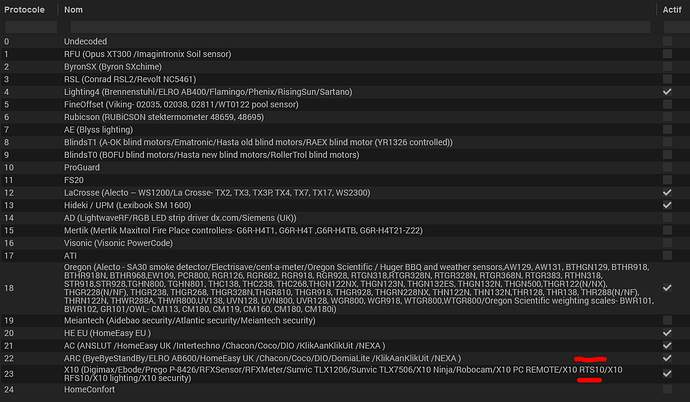The width and height of the screenshot is (690, 402).
Task: Enable the HomeConfort protocol checkbox
Action: tap(667, 390)
